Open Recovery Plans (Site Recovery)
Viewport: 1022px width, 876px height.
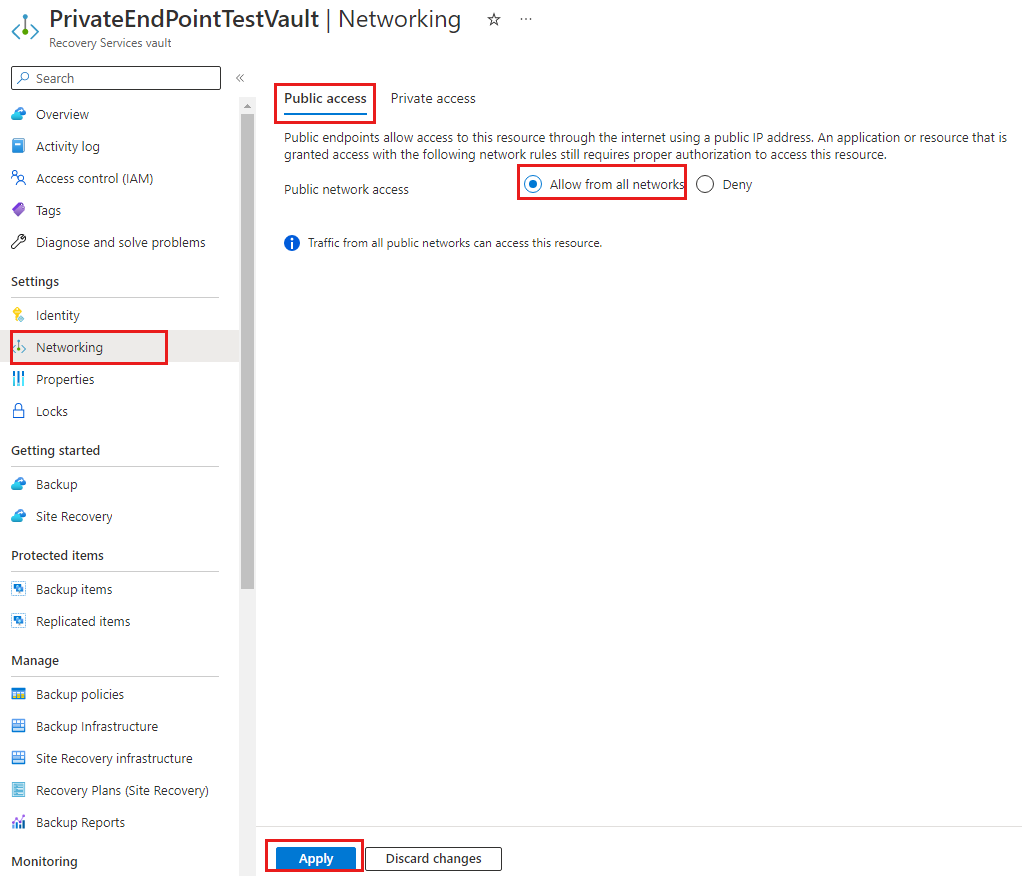tap(123, 791)
